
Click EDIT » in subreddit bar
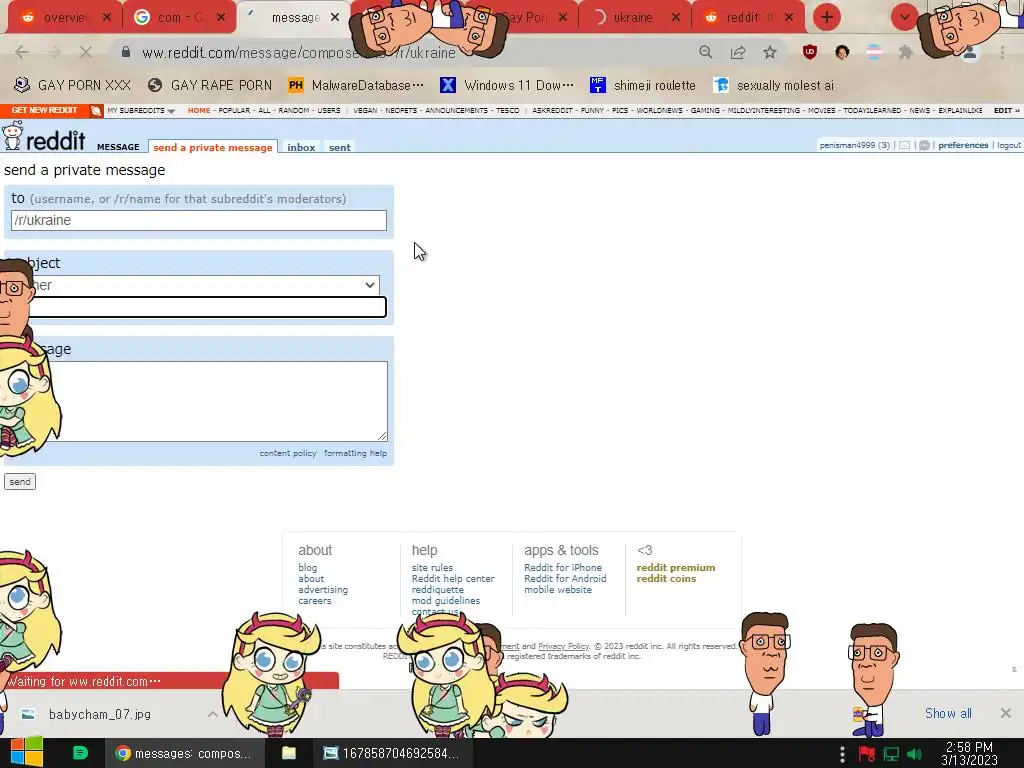(1006, 110)
